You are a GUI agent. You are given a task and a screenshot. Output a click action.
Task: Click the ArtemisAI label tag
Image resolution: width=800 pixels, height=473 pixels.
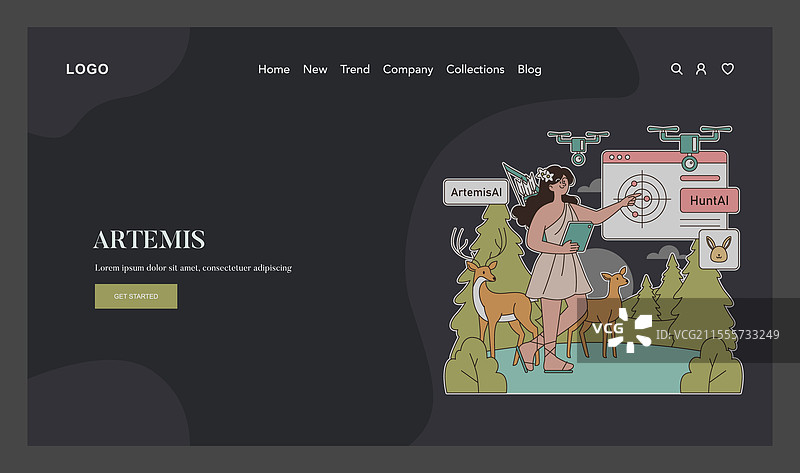pyautogui.click(x=476, y=192)
